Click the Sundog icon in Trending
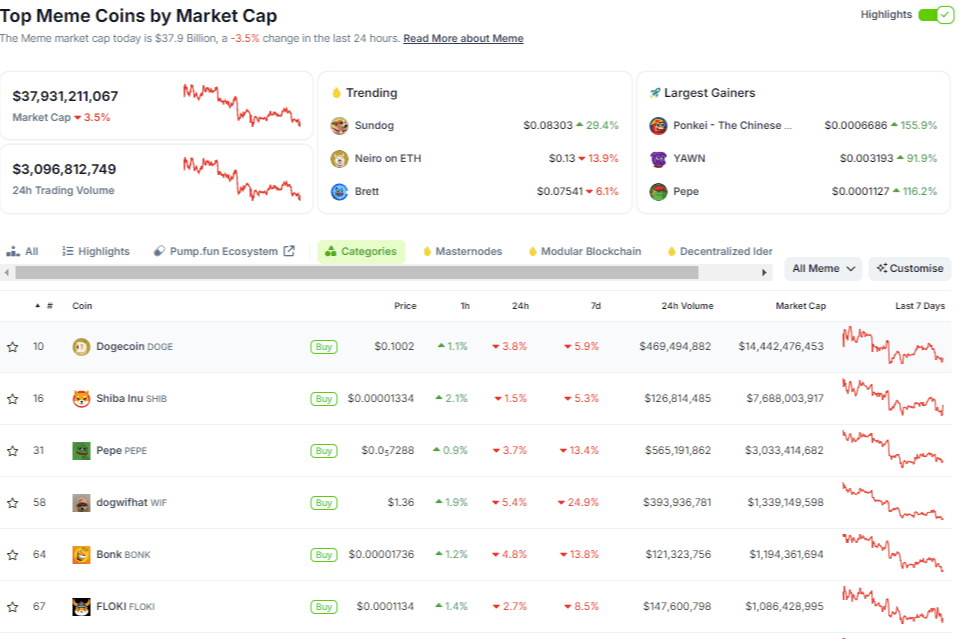This screenshot has height=639, width=966. pyautogui.click(x=339, y=126)
